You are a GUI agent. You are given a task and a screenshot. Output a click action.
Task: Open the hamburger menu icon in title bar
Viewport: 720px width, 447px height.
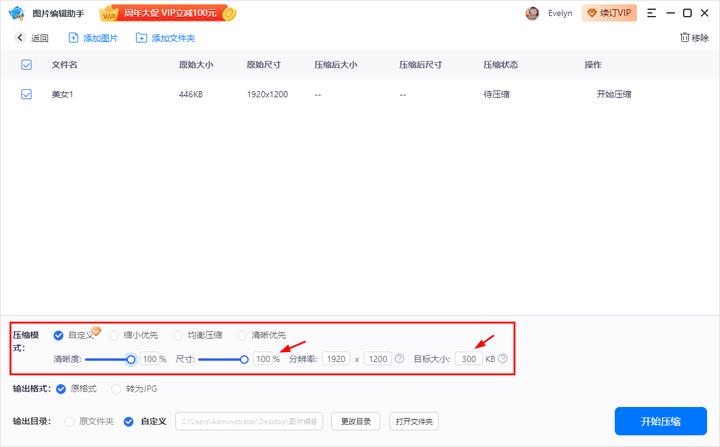tap(651, 13)
